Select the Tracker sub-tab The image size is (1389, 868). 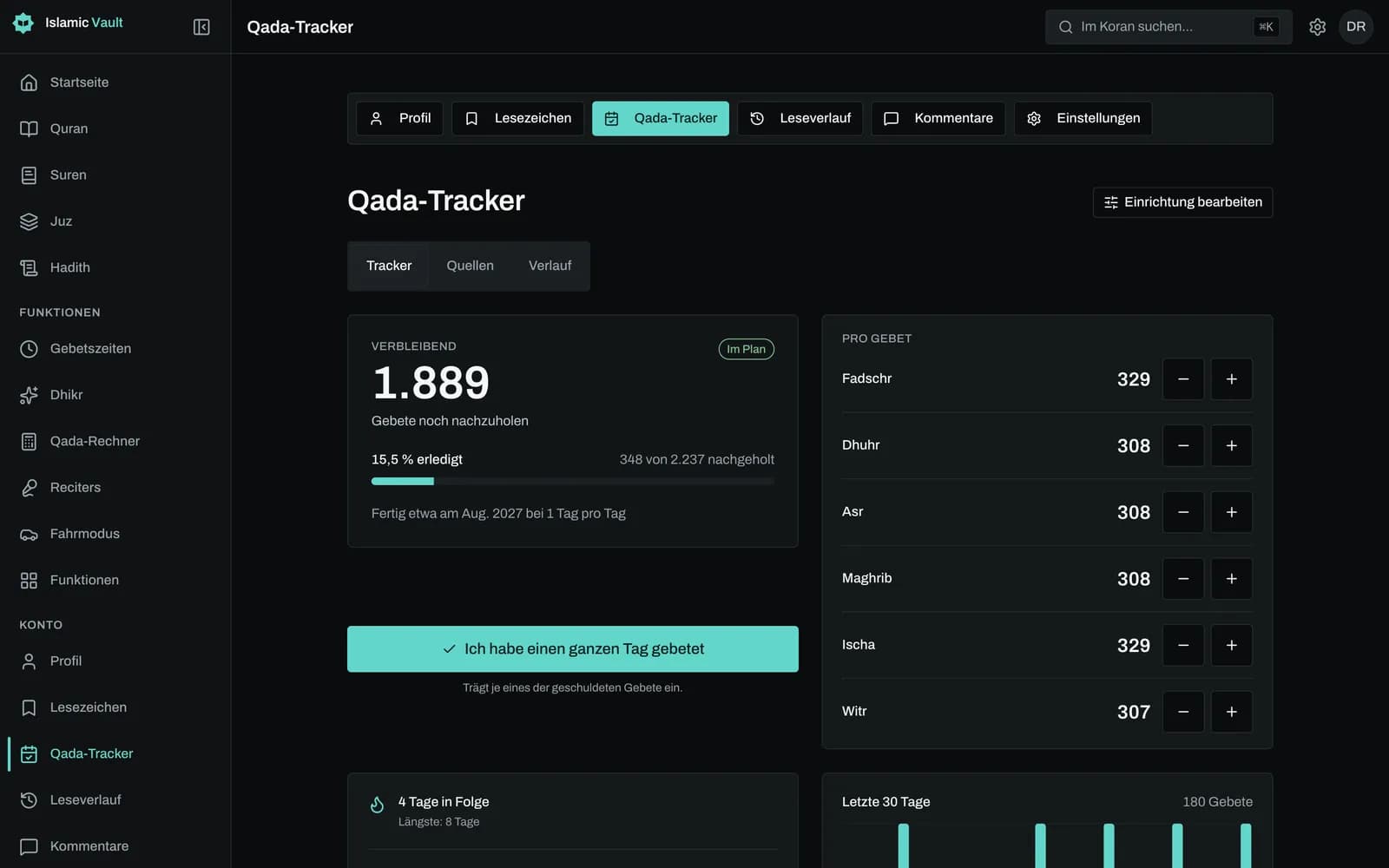pyautogui.click(x=389, y=266)
